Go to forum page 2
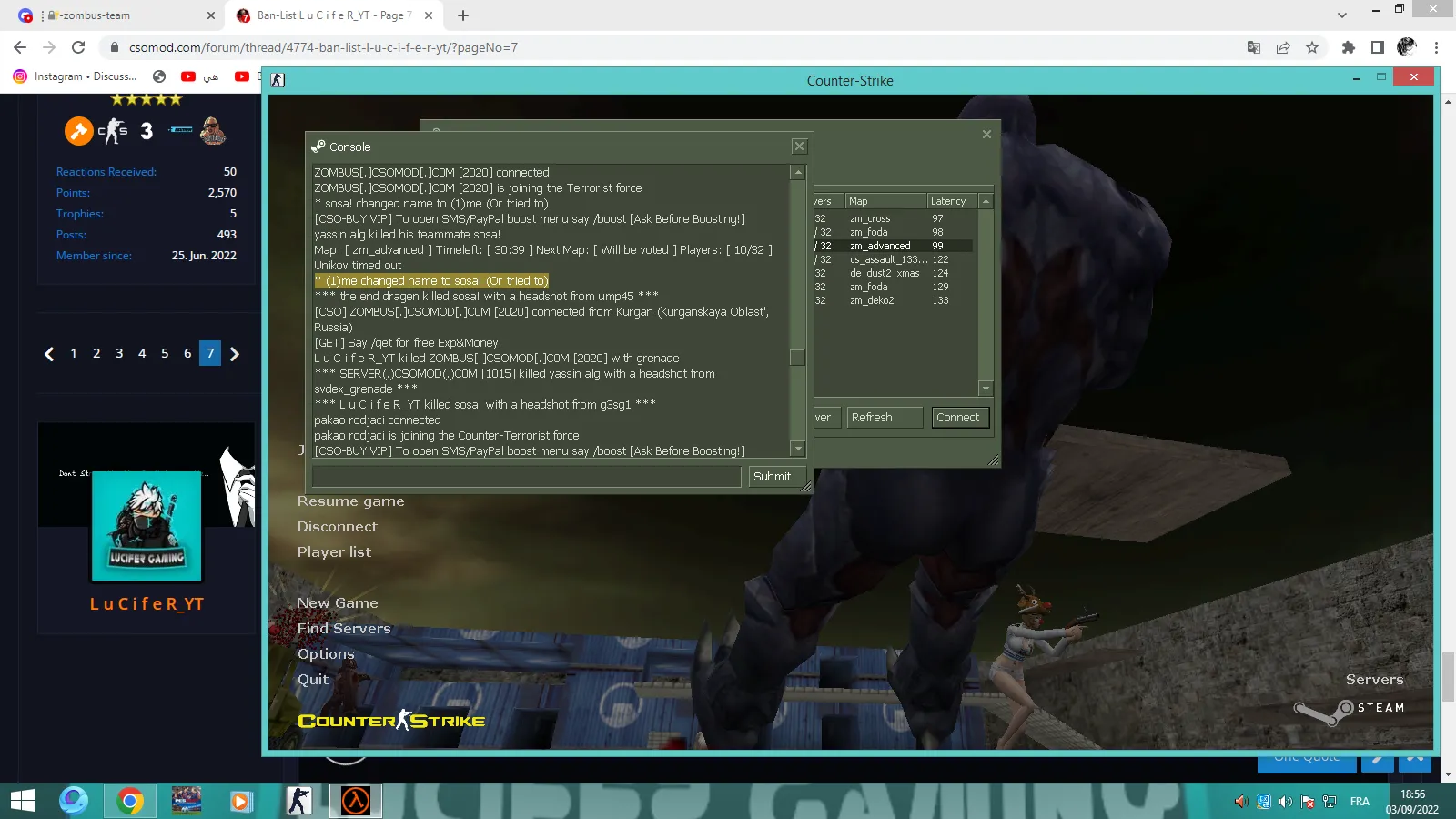This screenshot has height=819, width=1456. (96, 353)
